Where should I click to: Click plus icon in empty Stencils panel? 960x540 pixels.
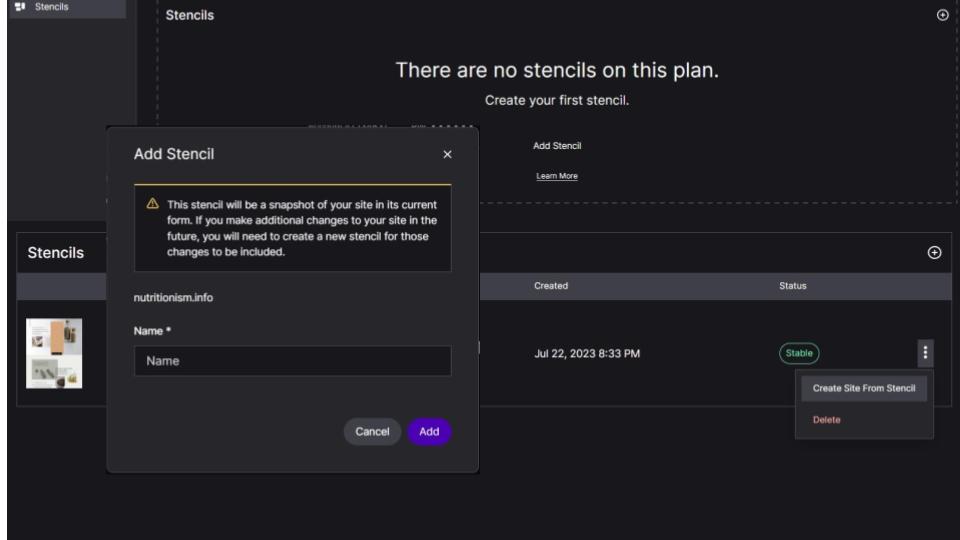tap(942, 15)
